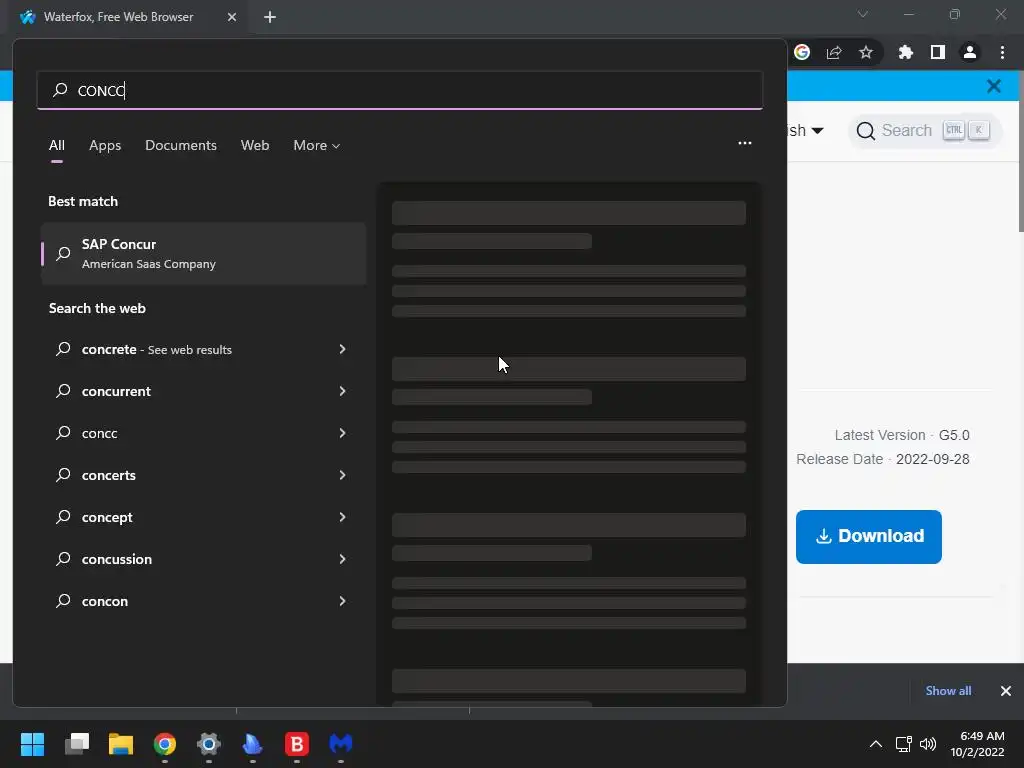Open Task View from the taskbar
The image size is (1024, 768).
77,744
